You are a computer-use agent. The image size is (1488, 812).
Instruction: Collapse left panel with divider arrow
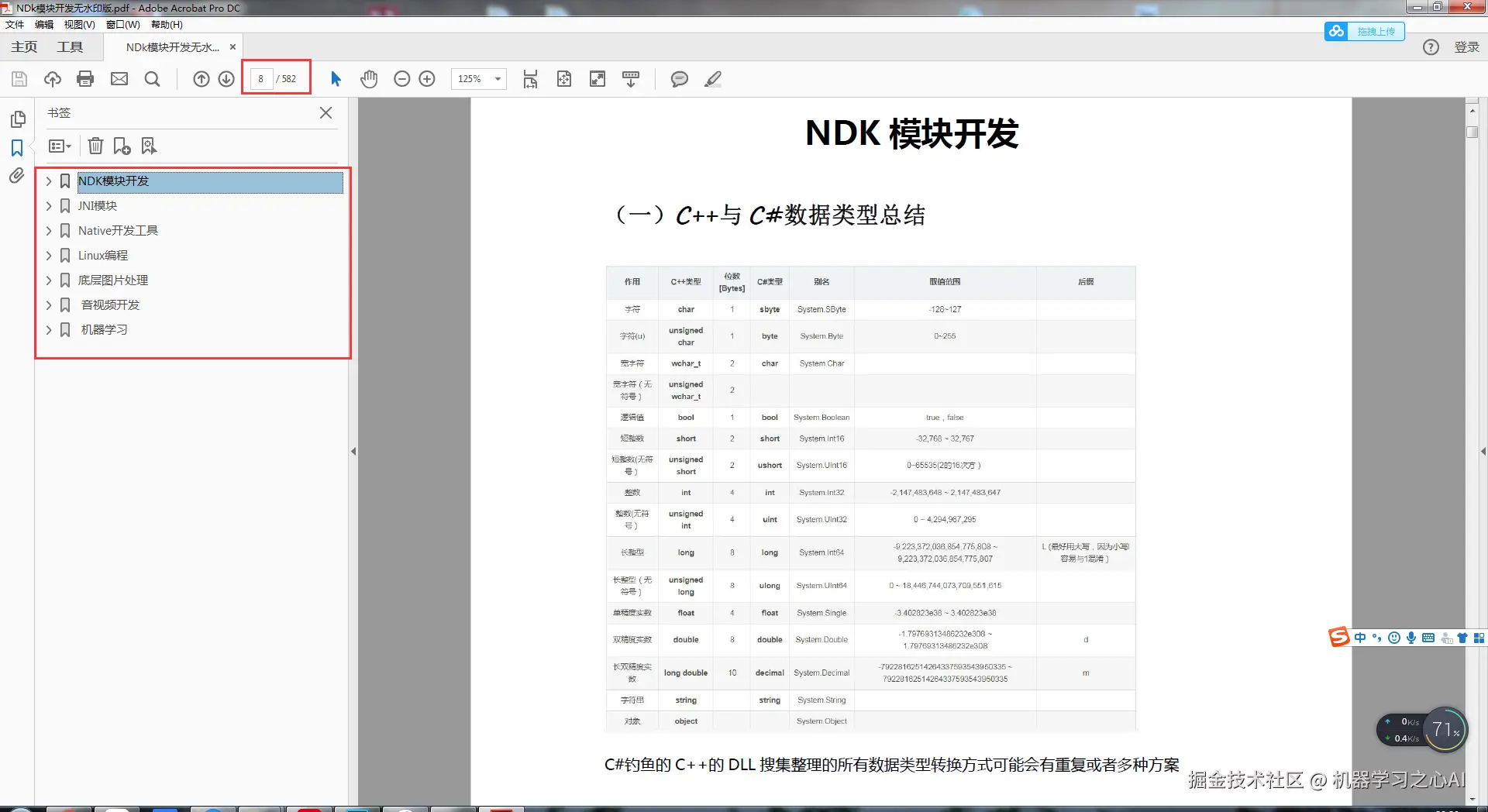353,451
